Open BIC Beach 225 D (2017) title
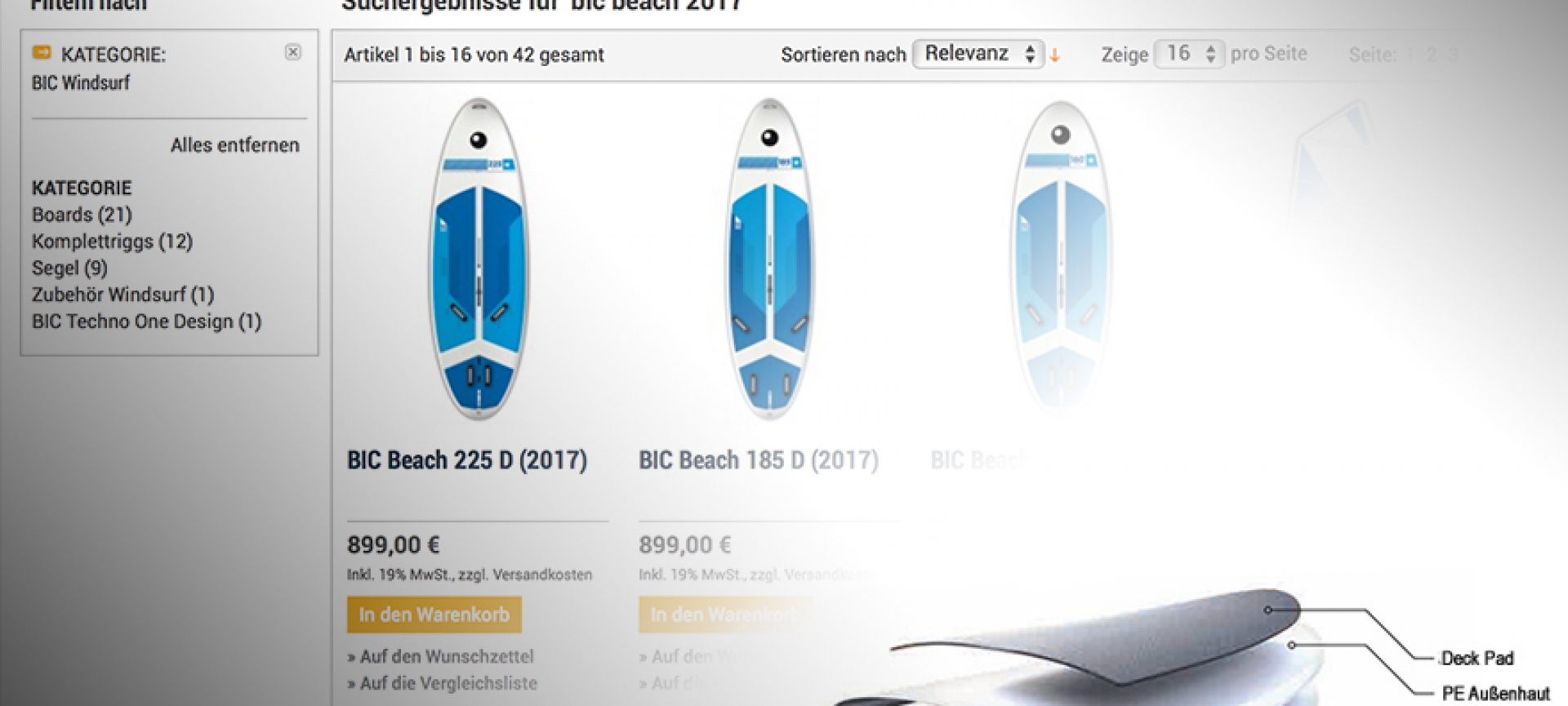 pyautogui.click(x=467, y=460)
